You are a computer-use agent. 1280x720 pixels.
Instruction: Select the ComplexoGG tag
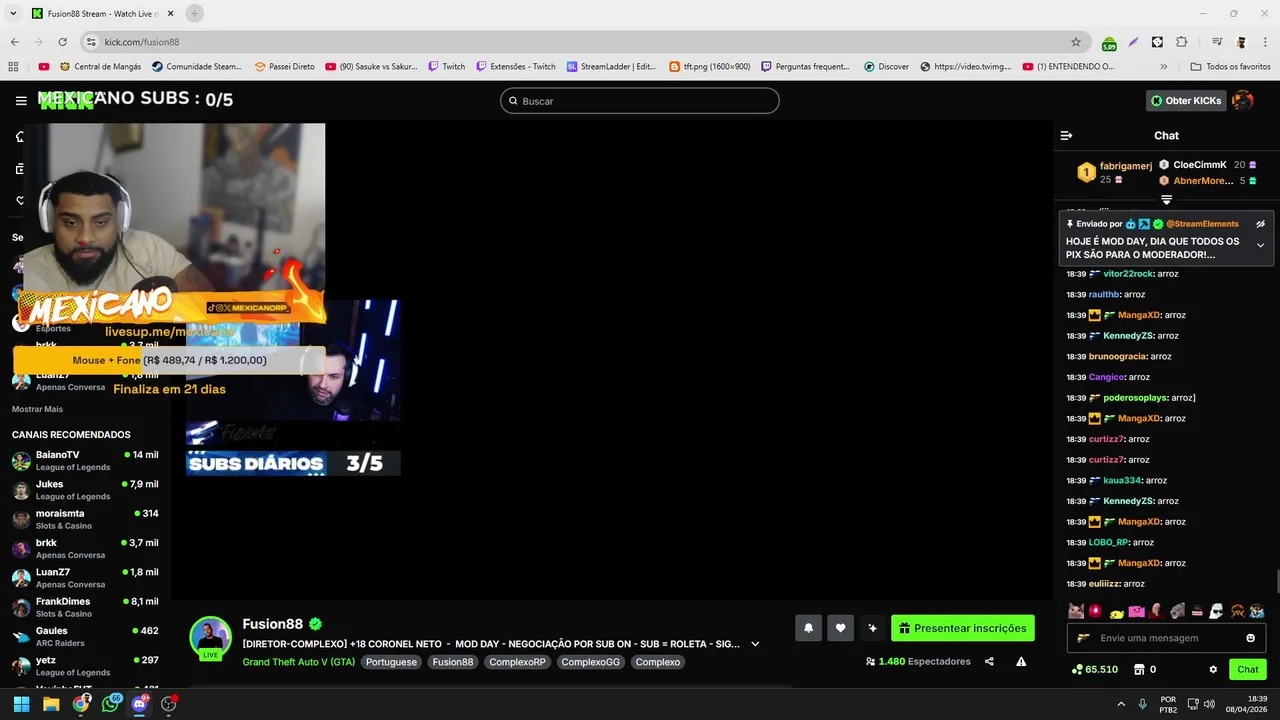590,662
